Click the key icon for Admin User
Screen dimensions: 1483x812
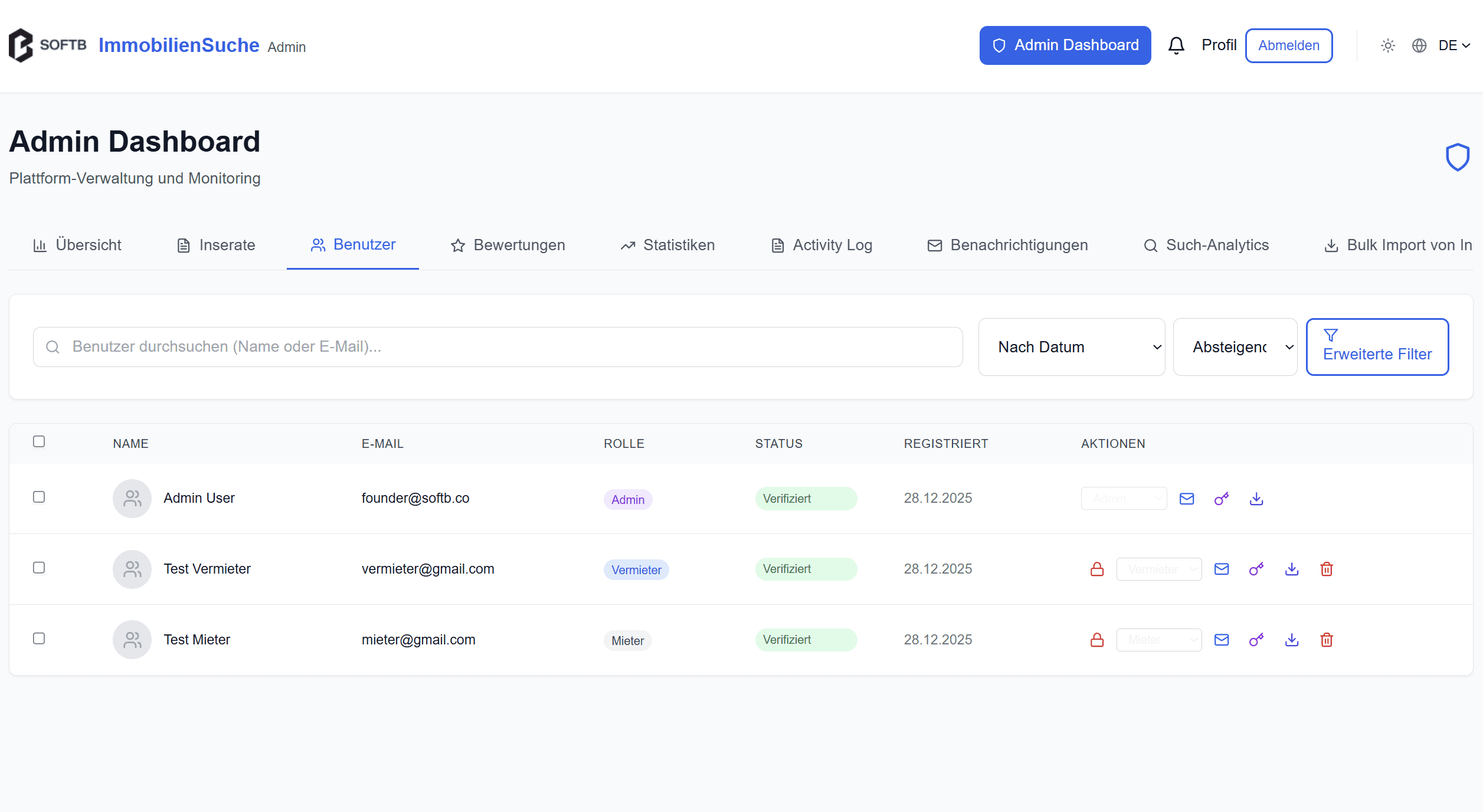pos(1221,499)
